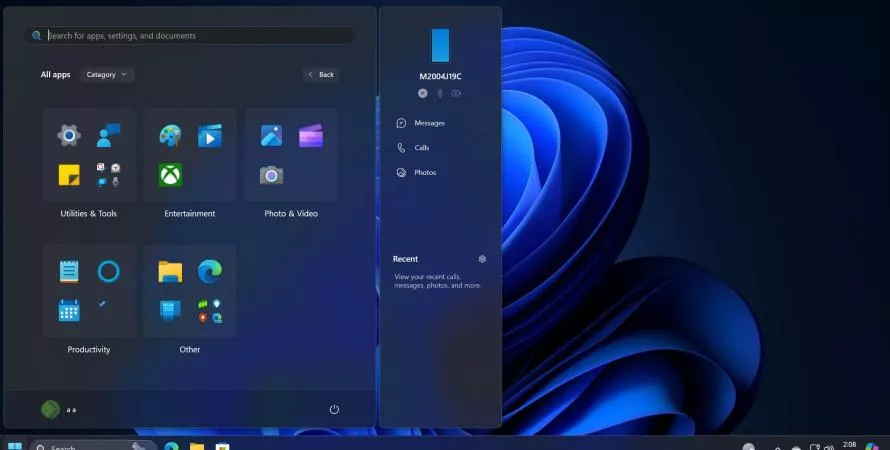Open user account avatar 'a a'
Screen dimensions: 890x450
pyautogui.click(x=51, y=409)
